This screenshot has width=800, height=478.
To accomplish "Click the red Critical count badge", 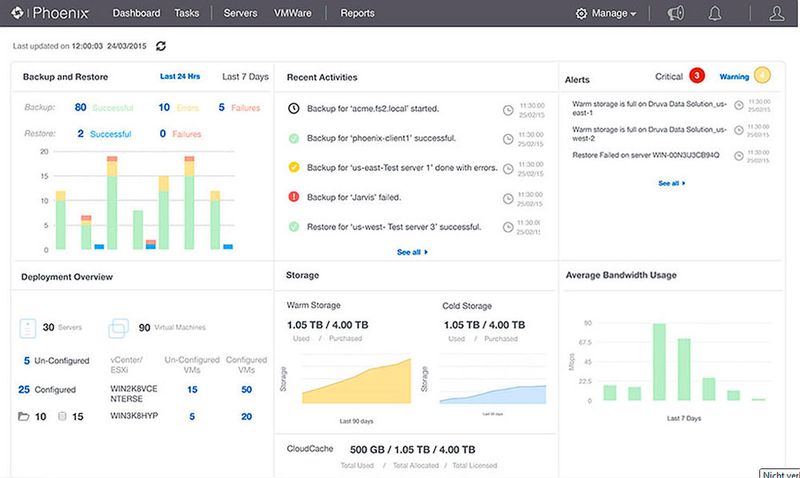I will 697,75.
